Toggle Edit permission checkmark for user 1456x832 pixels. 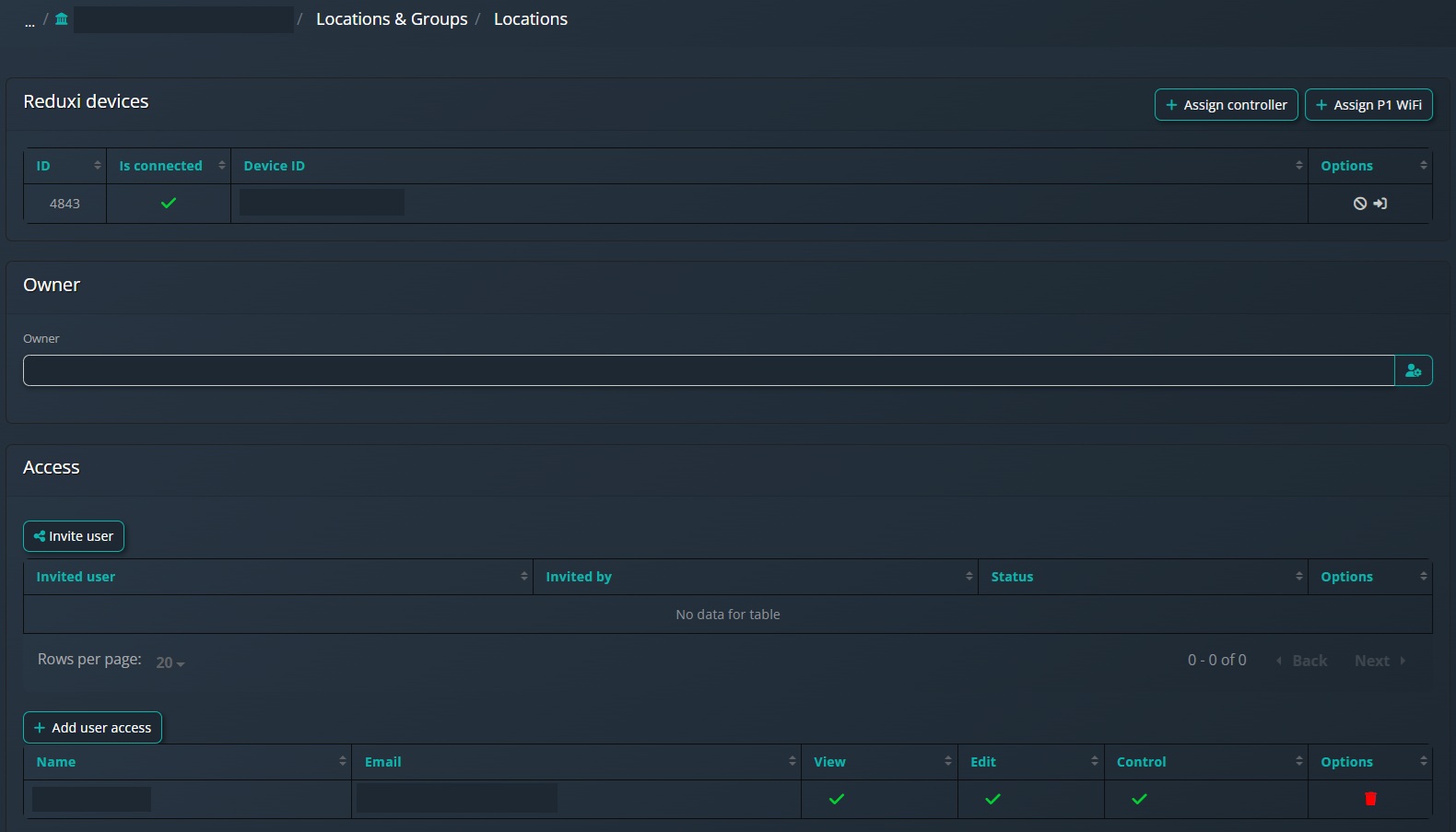pos(992,799)
